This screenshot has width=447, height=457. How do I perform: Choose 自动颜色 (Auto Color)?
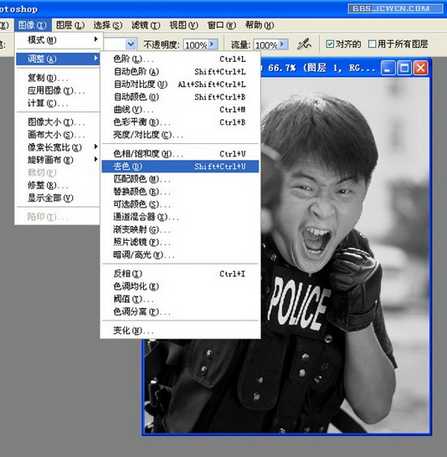click(180, 97)
